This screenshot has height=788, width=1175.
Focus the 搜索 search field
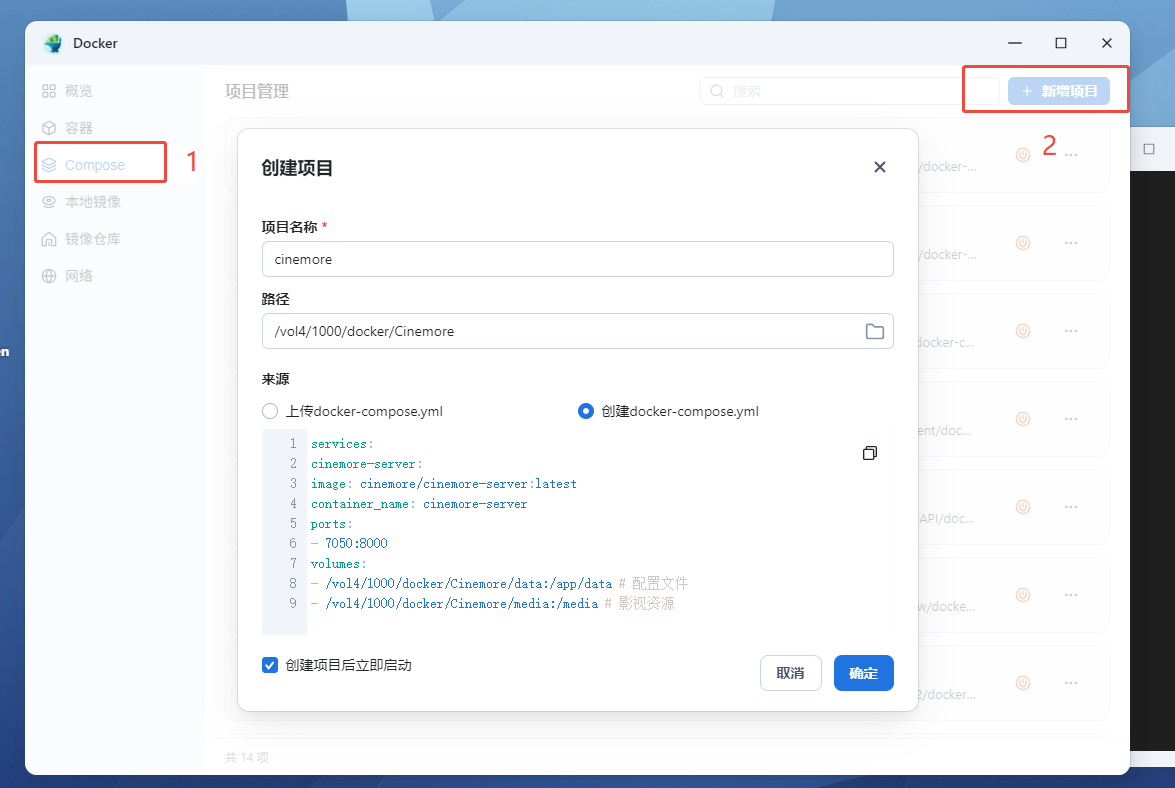coord(850,91)
